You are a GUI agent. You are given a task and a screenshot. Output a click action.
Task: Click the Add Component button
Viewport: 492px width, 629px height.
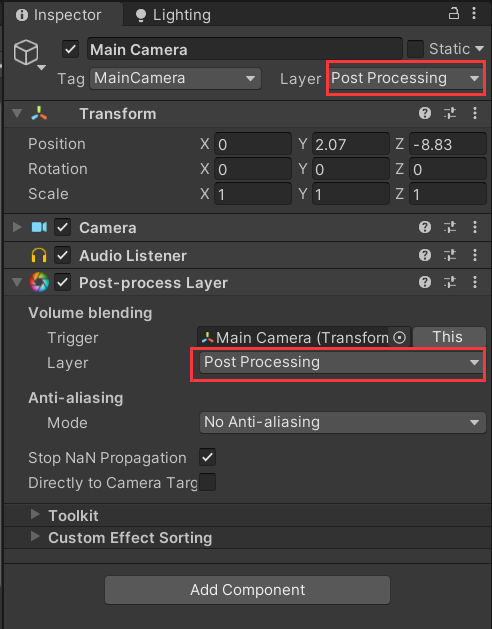click(x=247, y=590)
